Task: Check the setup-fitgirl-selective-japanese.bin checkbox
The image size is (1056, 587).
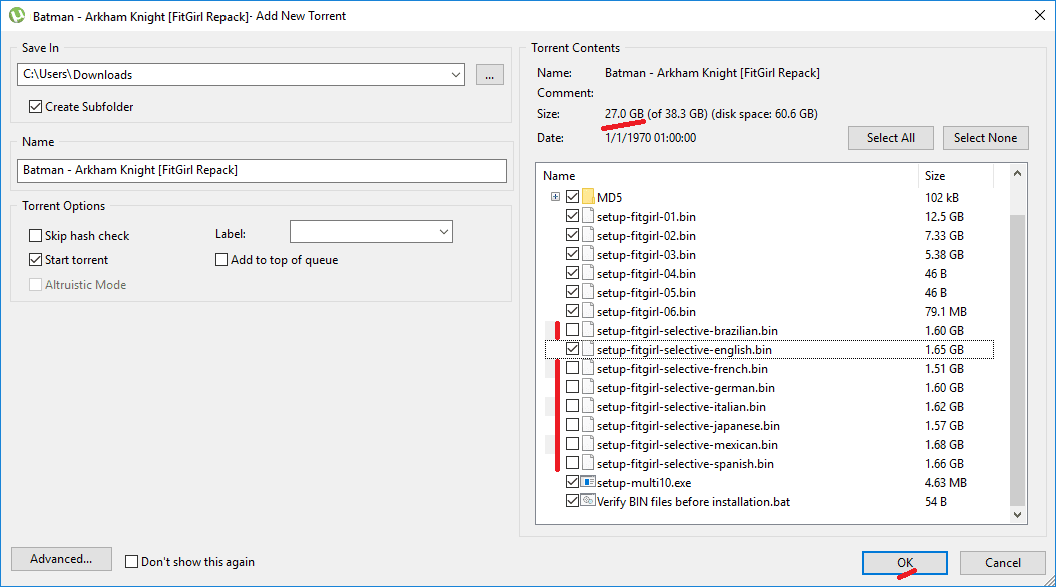Action: point(572,425)
